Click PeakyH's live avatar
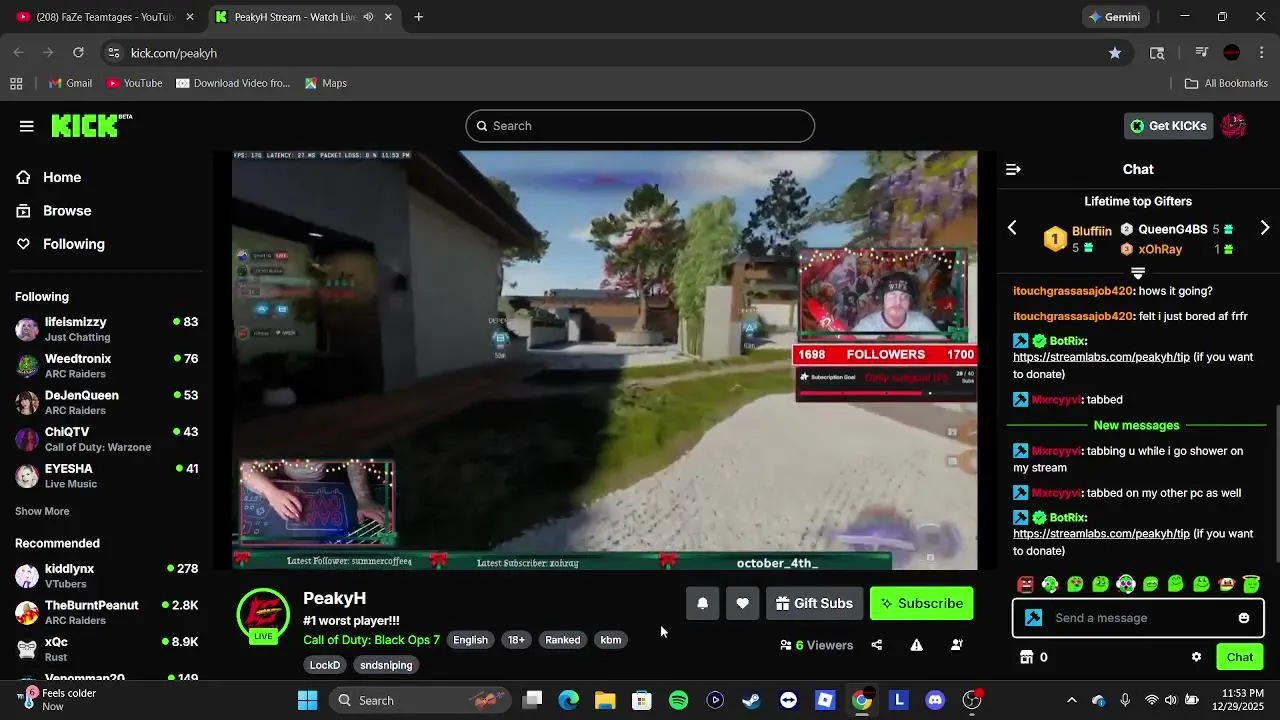1280x720 pixels. pyautogui.click(x=263, y=614)
